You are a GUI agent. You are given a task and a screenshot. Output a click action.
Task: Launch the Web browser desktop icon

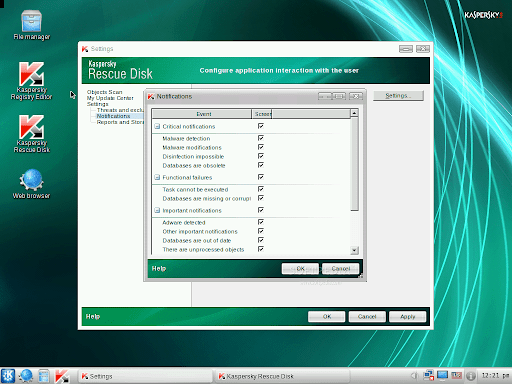(31, 184)
